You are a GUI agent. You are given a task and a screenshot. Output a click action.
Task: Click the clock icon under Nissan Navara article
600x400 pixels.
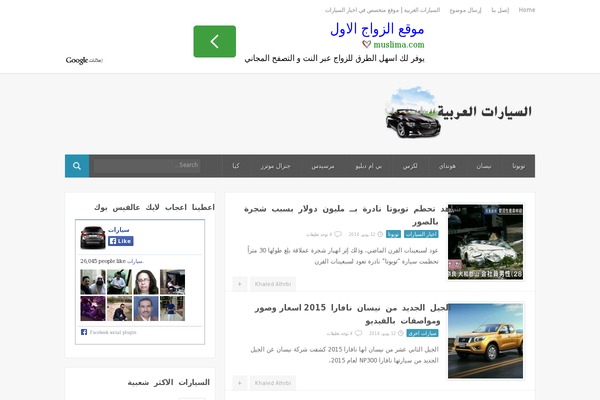401,333
